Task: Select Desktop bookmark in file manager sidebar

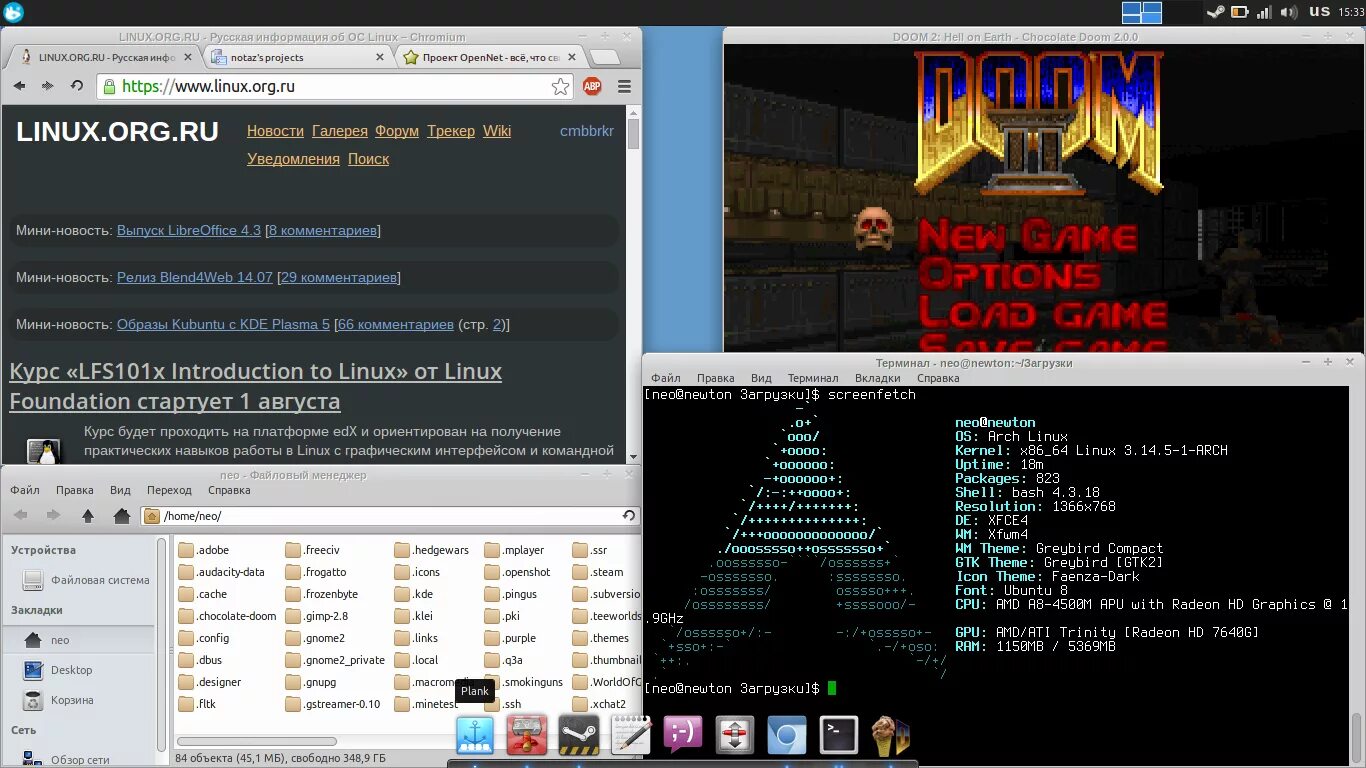Action: point(80,670)
